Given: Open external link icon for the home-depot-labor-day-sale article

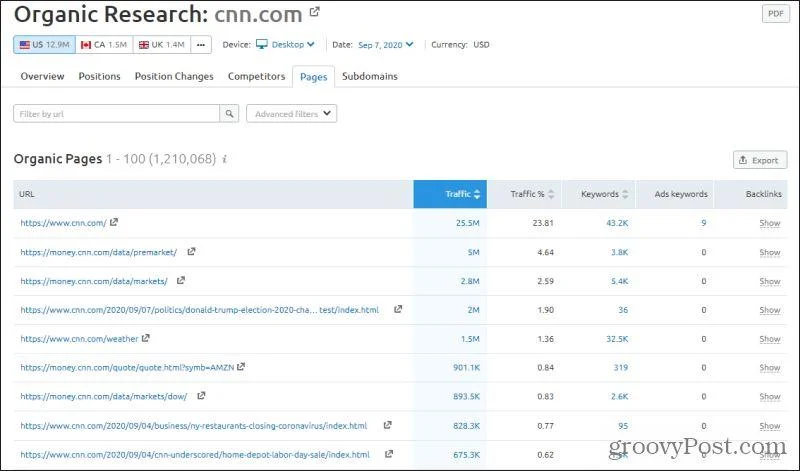Looking at the screenshot, I should [389, 453].
